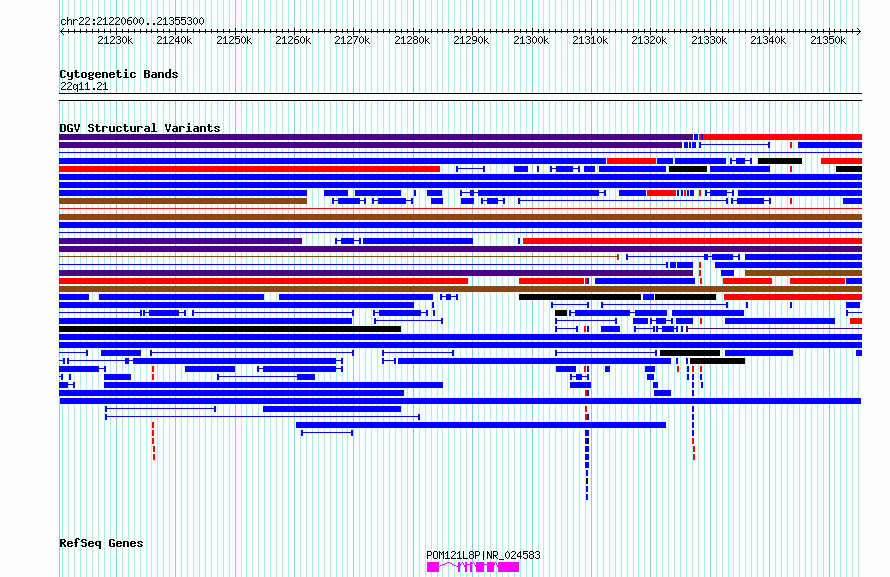Viewport: 890px width, 577px height.
Task: Click the 21350k ruler label
Action: pyautogui.click(x=828, y=40)
